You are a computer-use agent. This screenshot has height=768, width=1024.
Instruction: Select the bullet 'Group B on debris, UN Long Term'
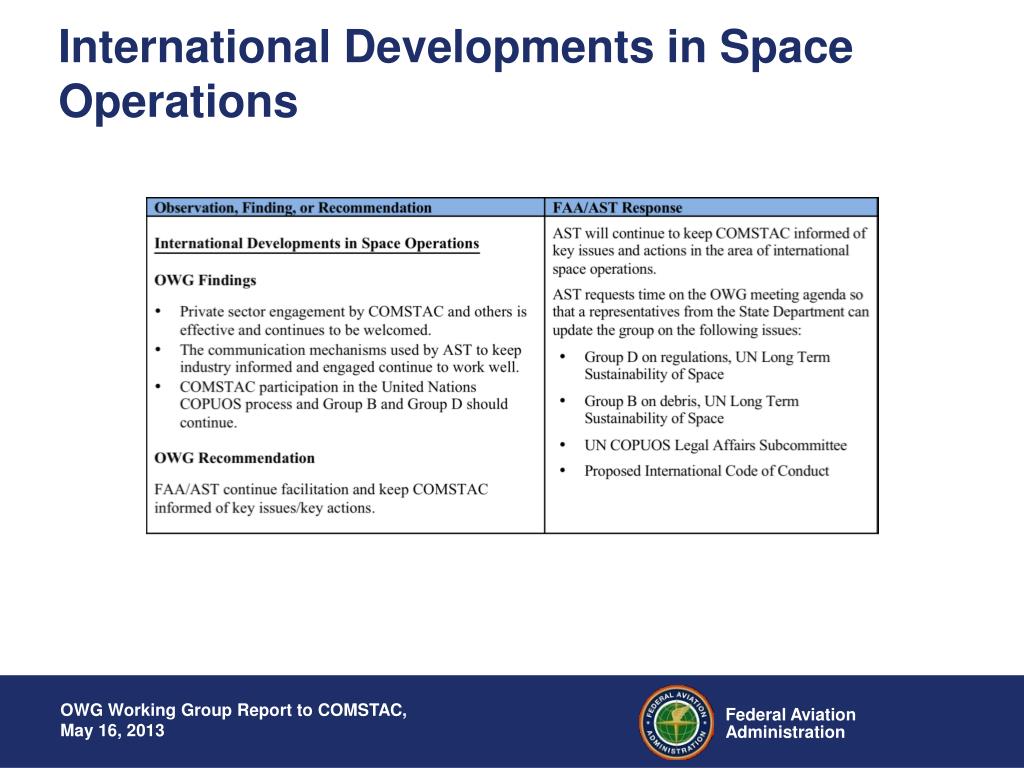(692, 409)
